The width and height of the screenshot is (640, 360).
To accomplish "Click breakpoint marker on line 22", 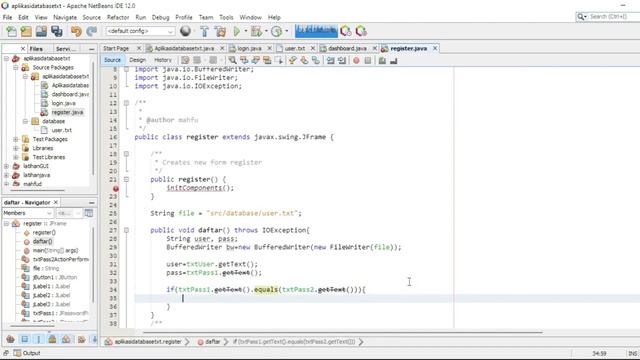I will point(116,189).
